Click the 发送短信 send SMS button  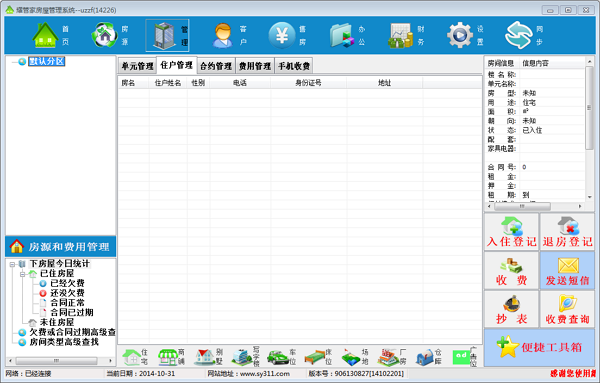tap(567, 271)
